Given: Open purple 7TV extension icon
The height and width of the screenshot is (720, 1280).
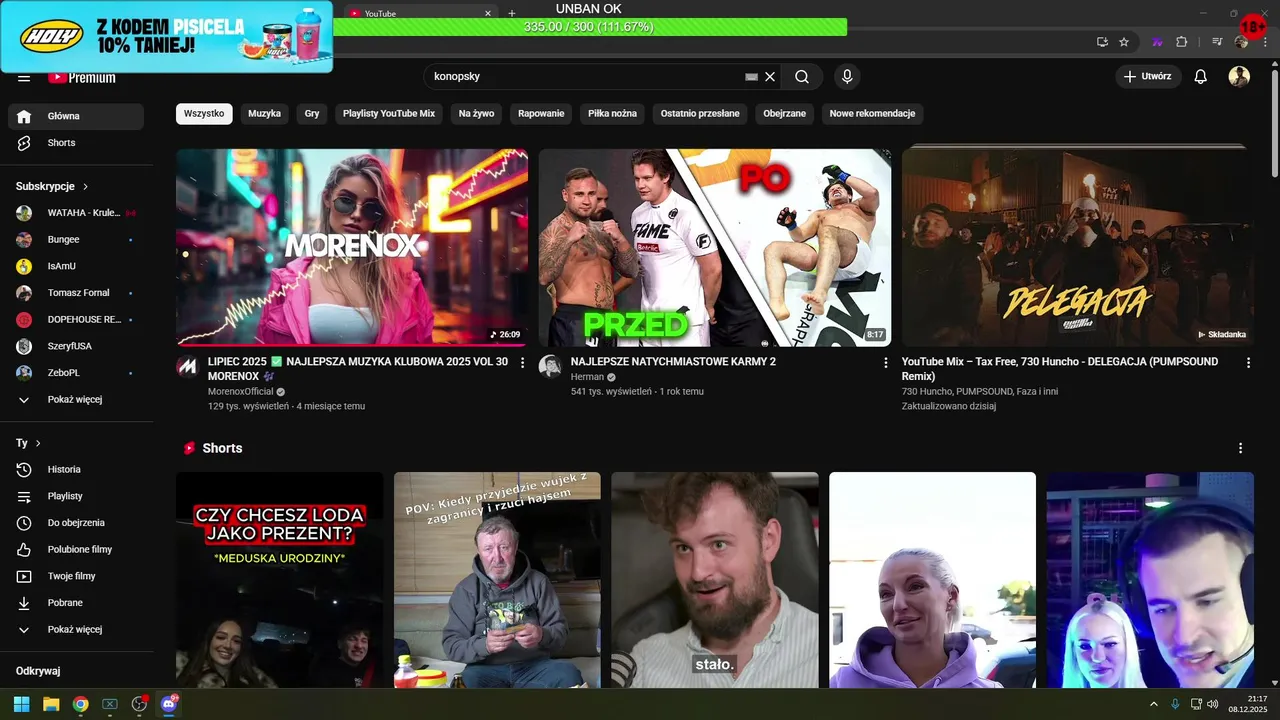Looking at the screenshot, I should pos(1158,42).
